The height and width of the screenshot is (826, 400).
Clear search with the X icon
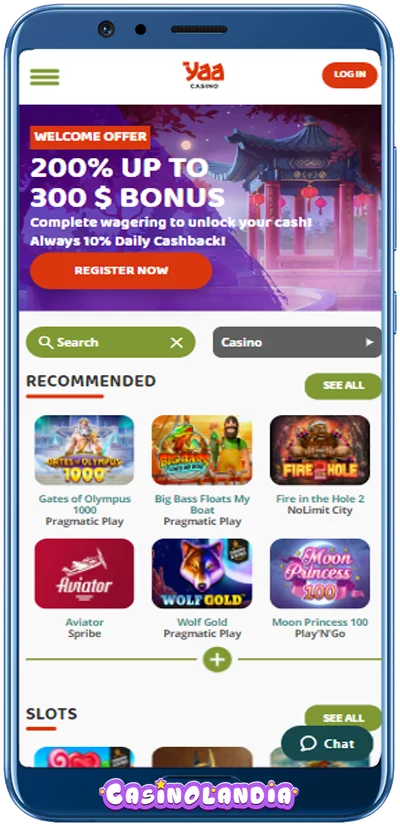point(177,343)
